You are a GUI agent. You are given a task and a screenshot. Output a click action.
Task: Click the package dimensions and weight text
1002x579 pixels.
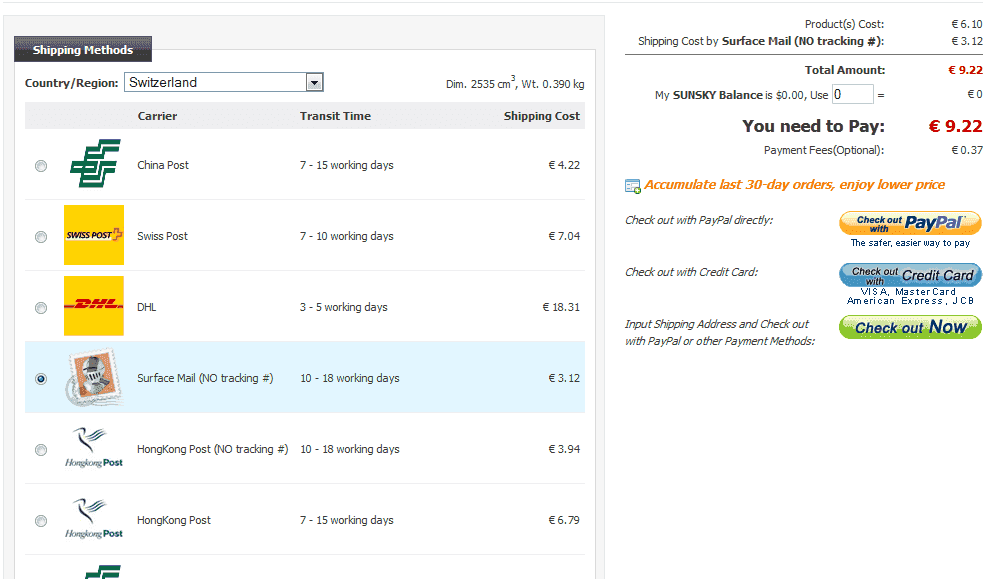point(515,83)
